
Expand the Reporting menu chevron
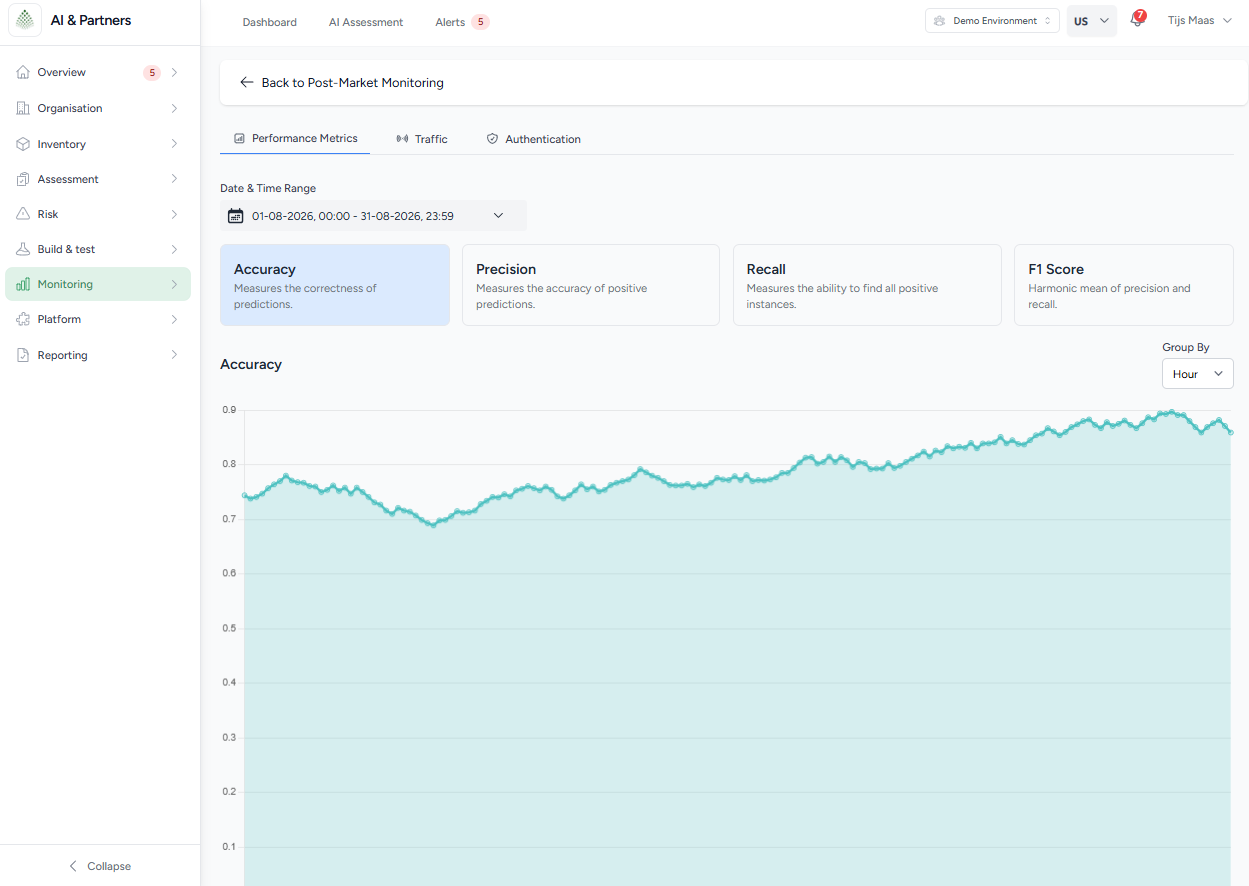pos(174,355)
